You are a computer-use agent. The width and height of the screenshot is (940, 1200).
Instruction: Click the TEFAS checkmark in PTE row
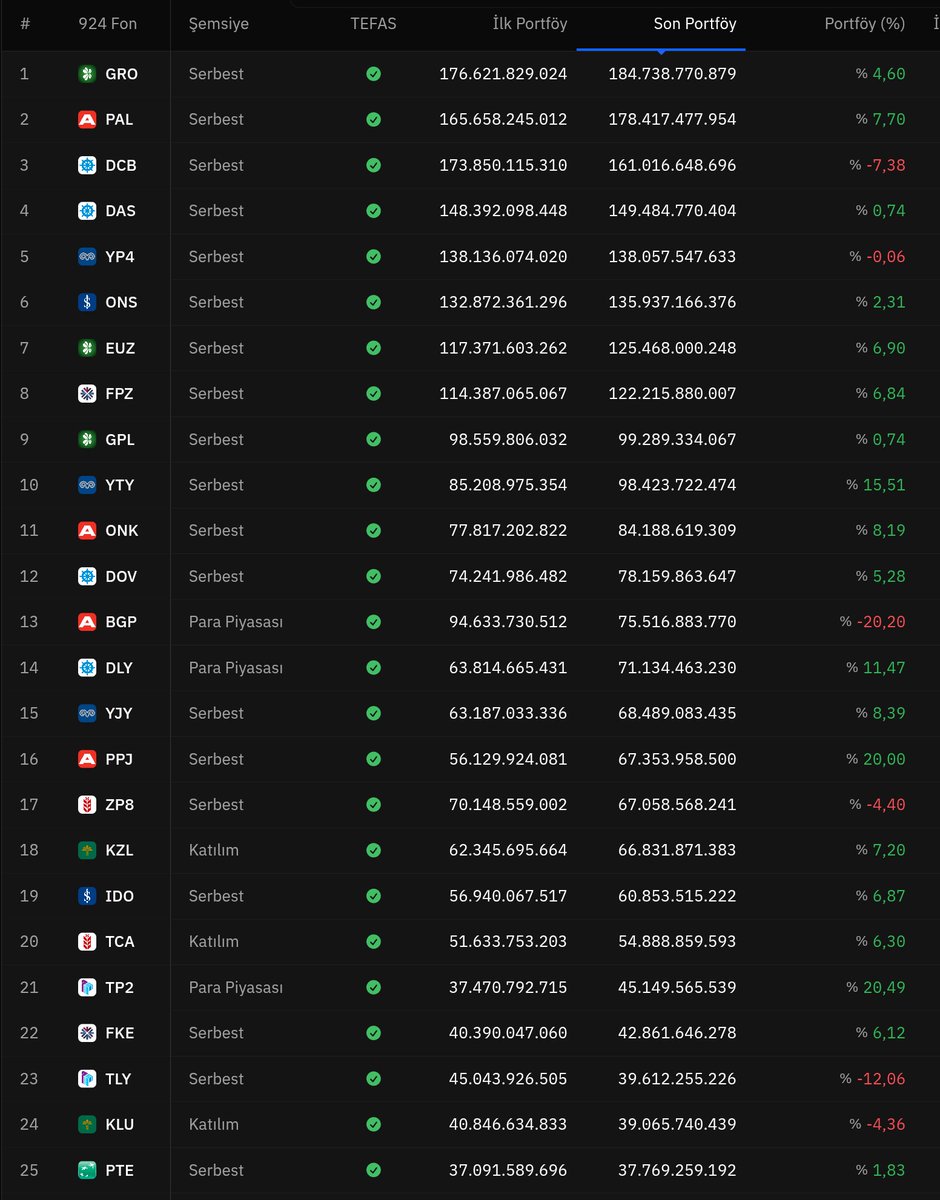click(x=373, y=1170)
